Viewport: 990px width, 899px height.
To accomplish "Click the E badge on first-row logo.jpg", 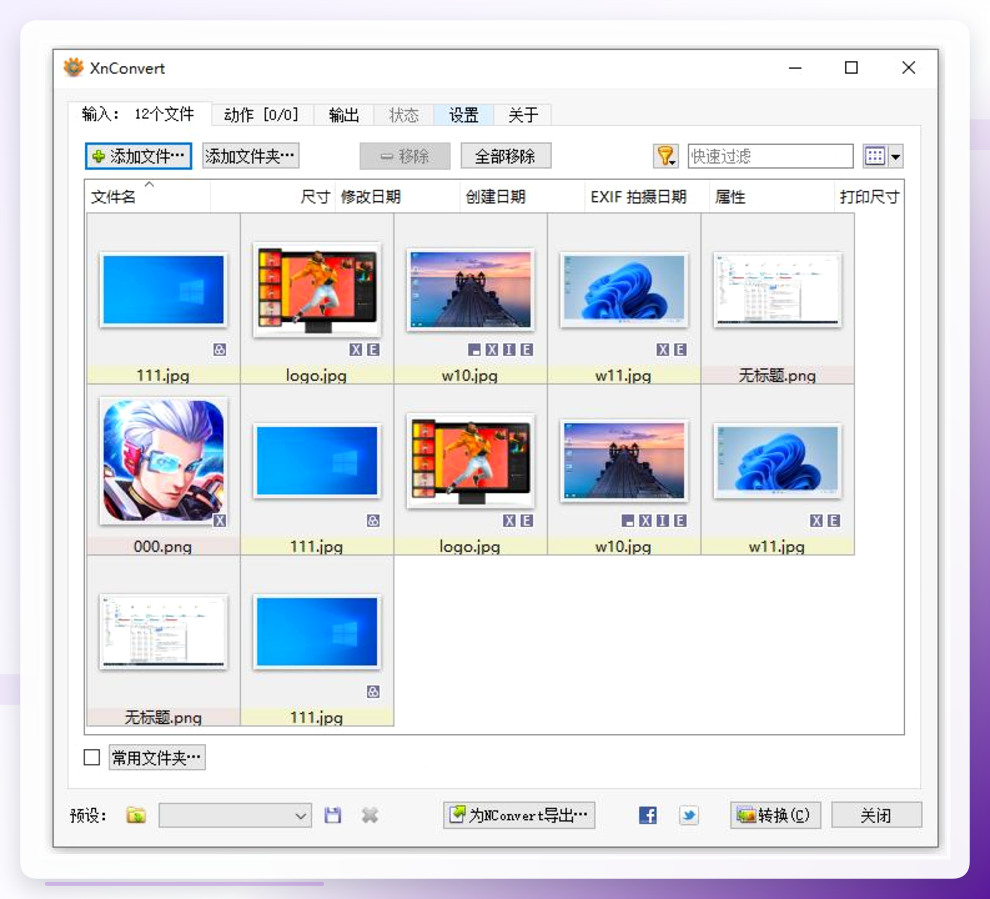I will click(373, 349).
